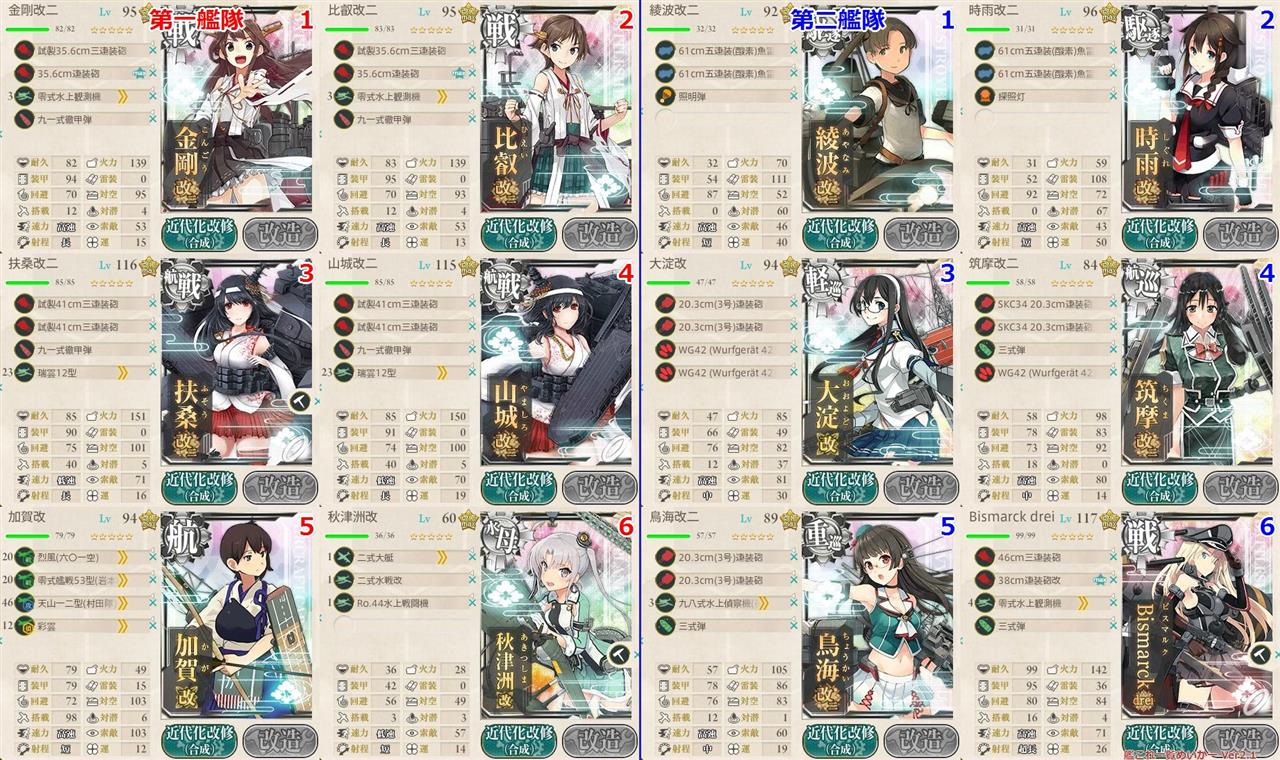This screenshot has width=1280, height=760.
Task: Open 近代化改修 for 大淀改
Action: (839, 487)
